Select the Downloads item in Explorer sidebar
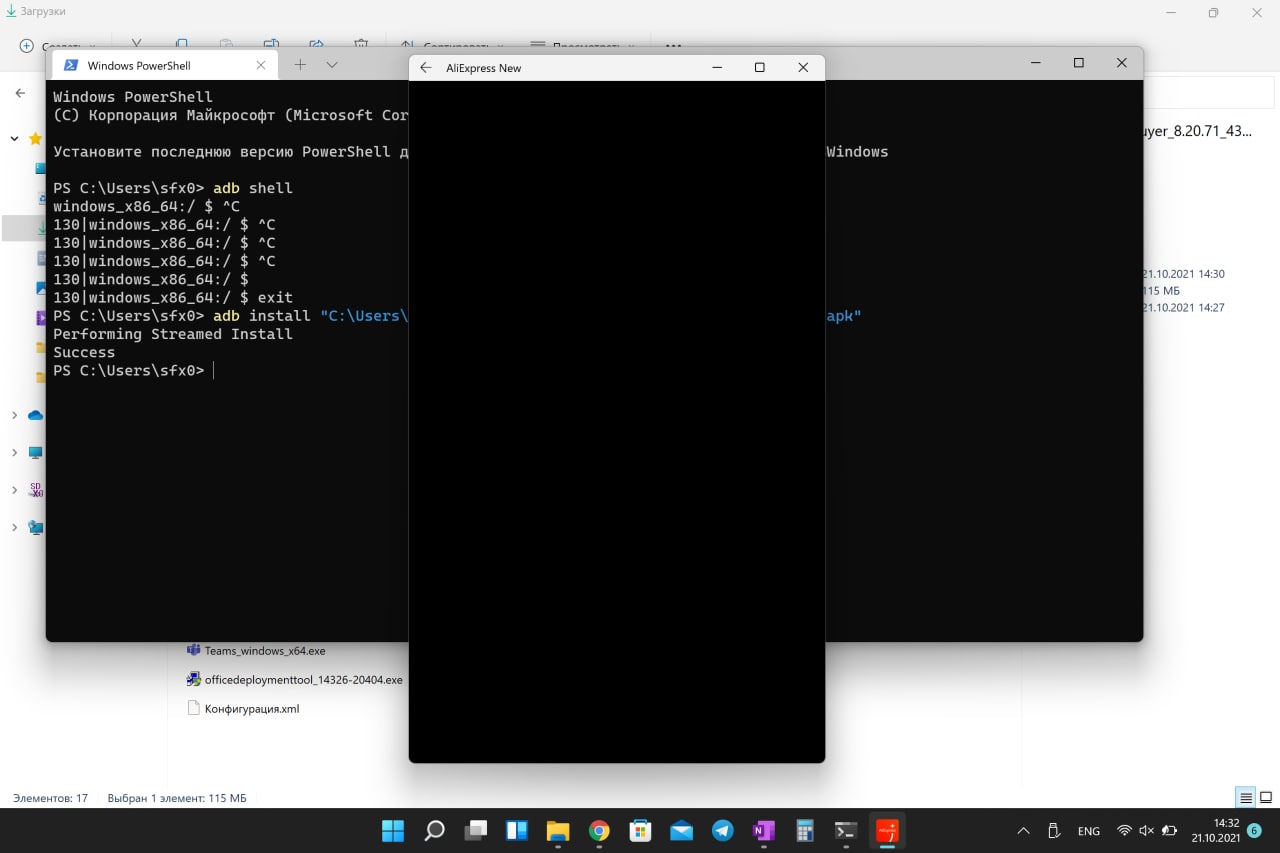Screen dimensions: 1280x853 [x=24, y=228]
